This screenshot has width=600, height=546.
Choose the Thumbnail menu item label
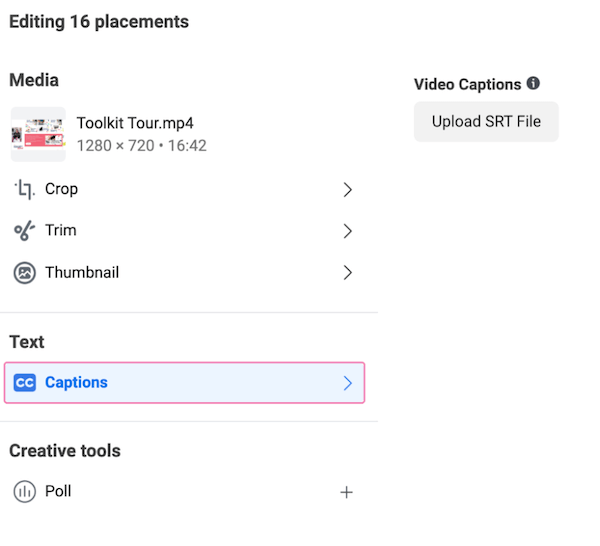82,272
